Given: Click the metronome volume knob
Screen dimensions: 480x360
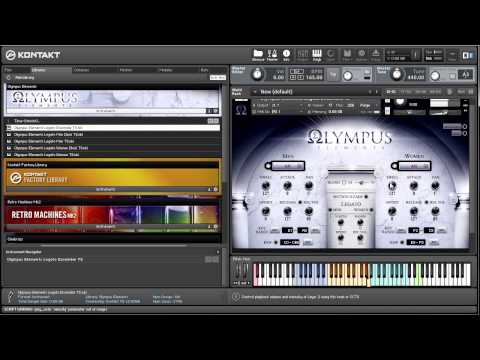Looking at the screenshot, I should pyautogui.click(x=348, y=76).
